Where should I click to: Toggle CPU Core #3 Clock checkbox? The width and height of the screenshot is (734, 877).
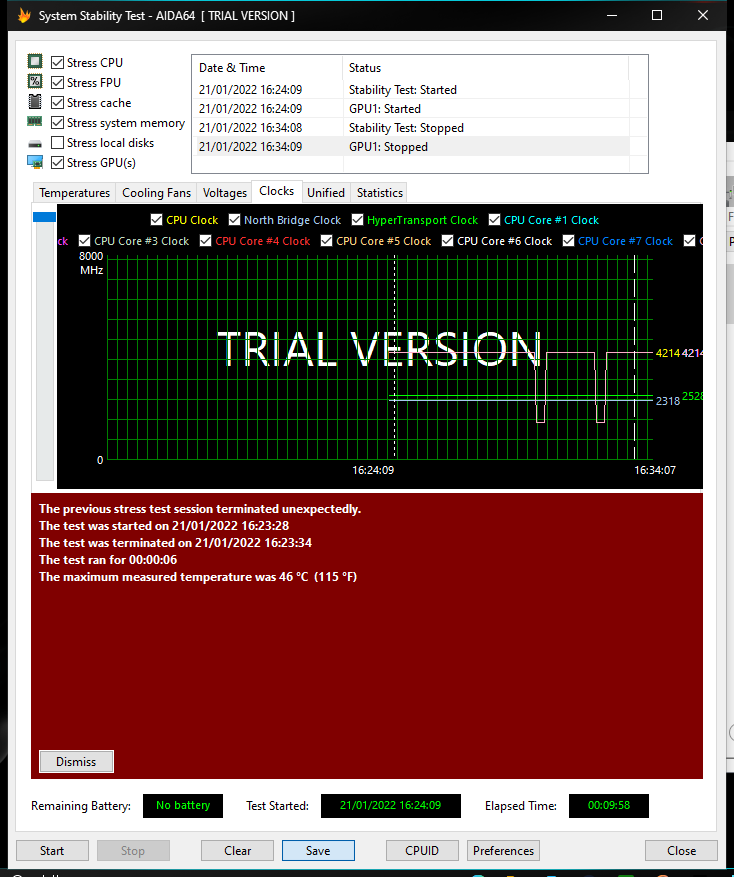coord(84,241)
